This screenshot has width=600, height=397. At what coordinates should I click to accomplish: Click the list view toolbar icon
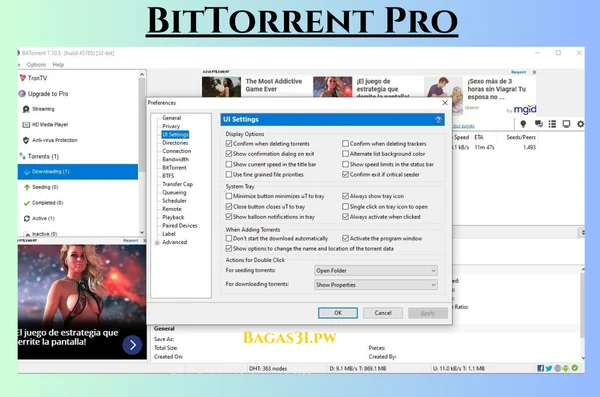(x=552, y=124)
